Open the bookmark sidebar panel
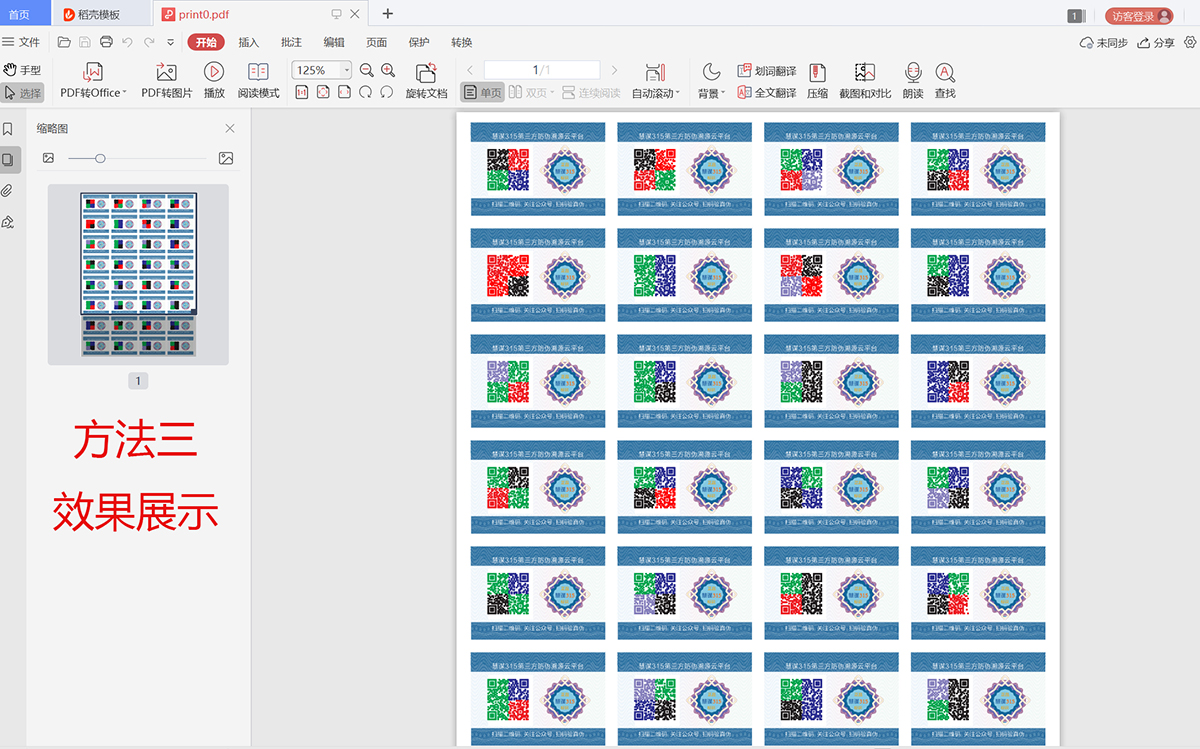The image size is (1200, 749). [8, 129]
